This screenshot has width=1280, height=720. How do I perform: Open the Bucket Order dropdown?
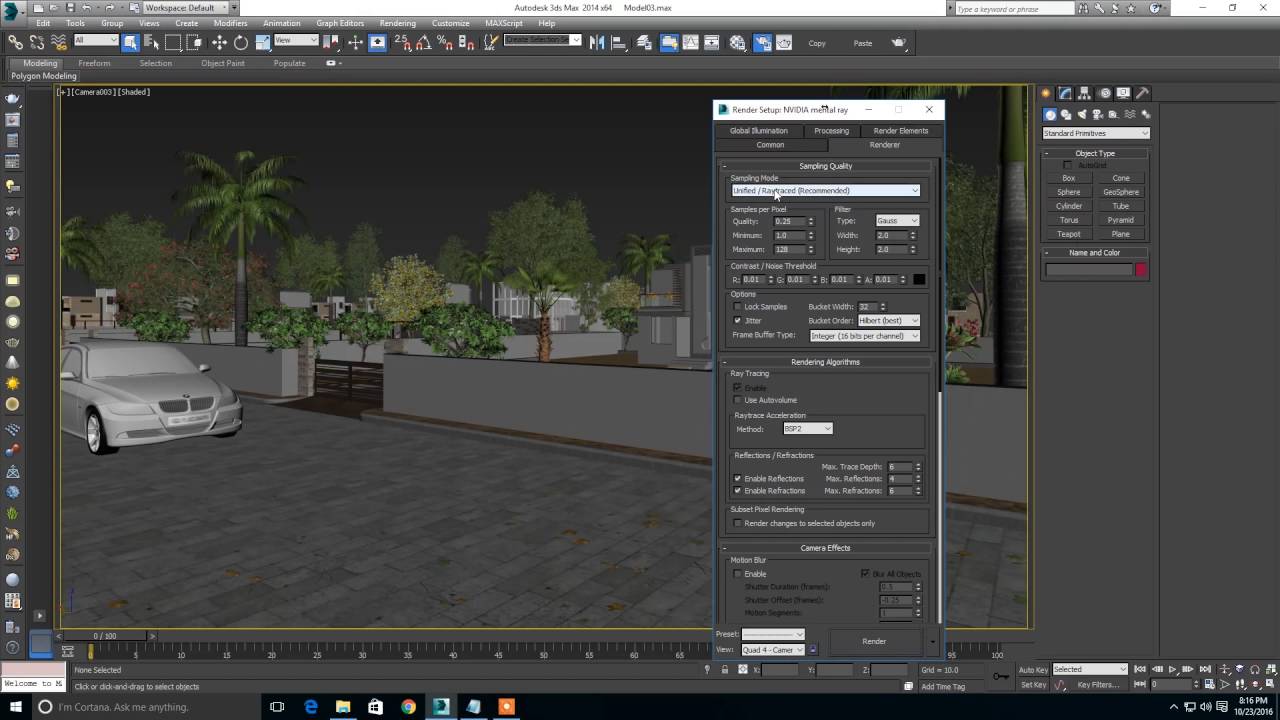[889, 321]
